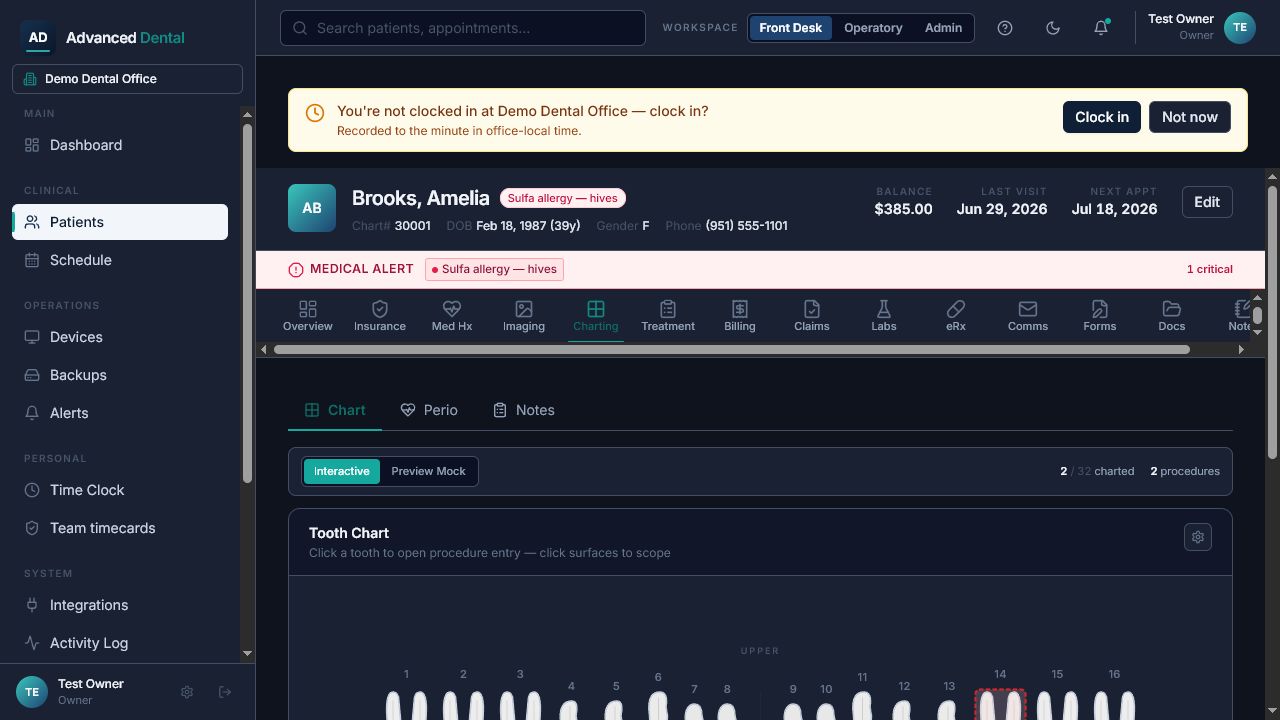Select the Charting tab
Screen dimensions: 1280x720
(596, 316)
